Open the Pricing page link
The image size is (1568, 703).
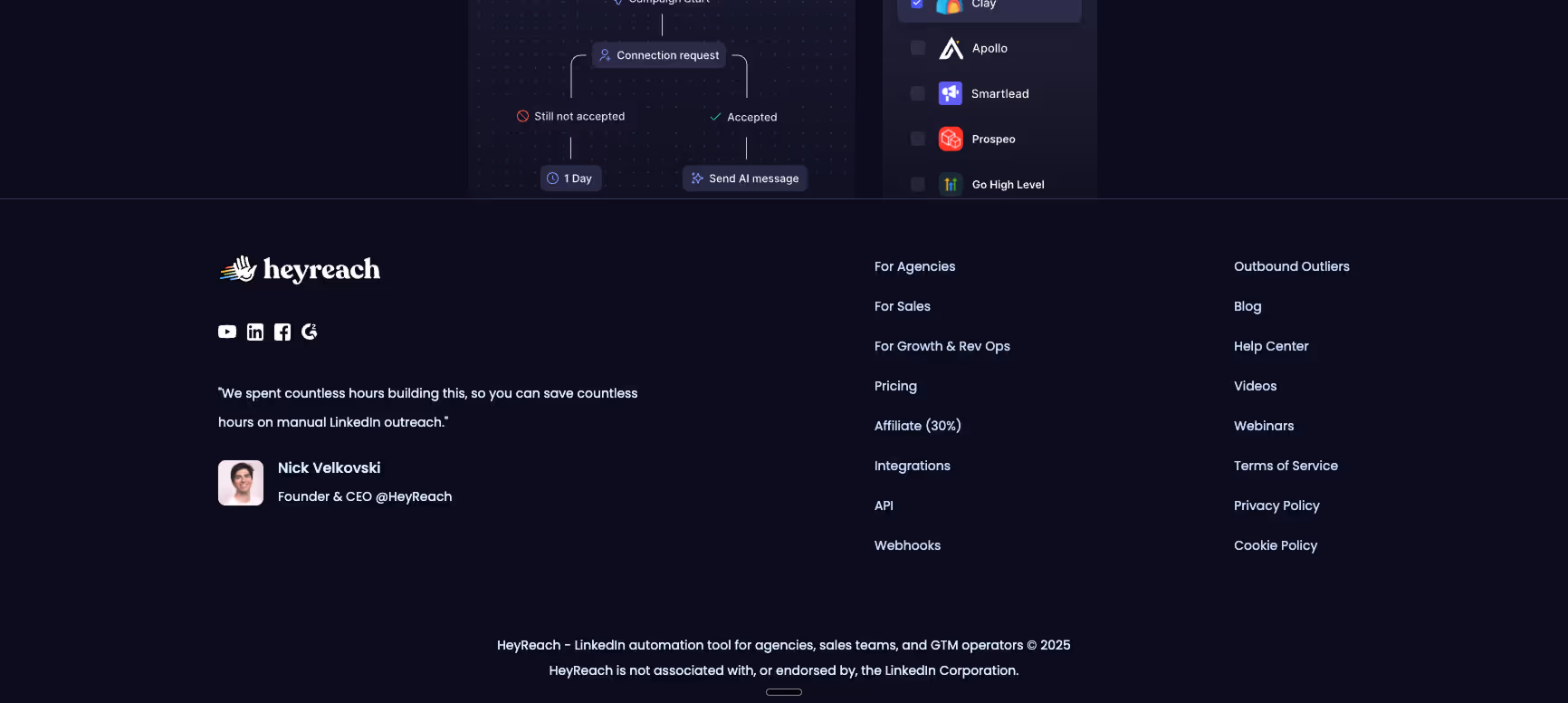895,386
